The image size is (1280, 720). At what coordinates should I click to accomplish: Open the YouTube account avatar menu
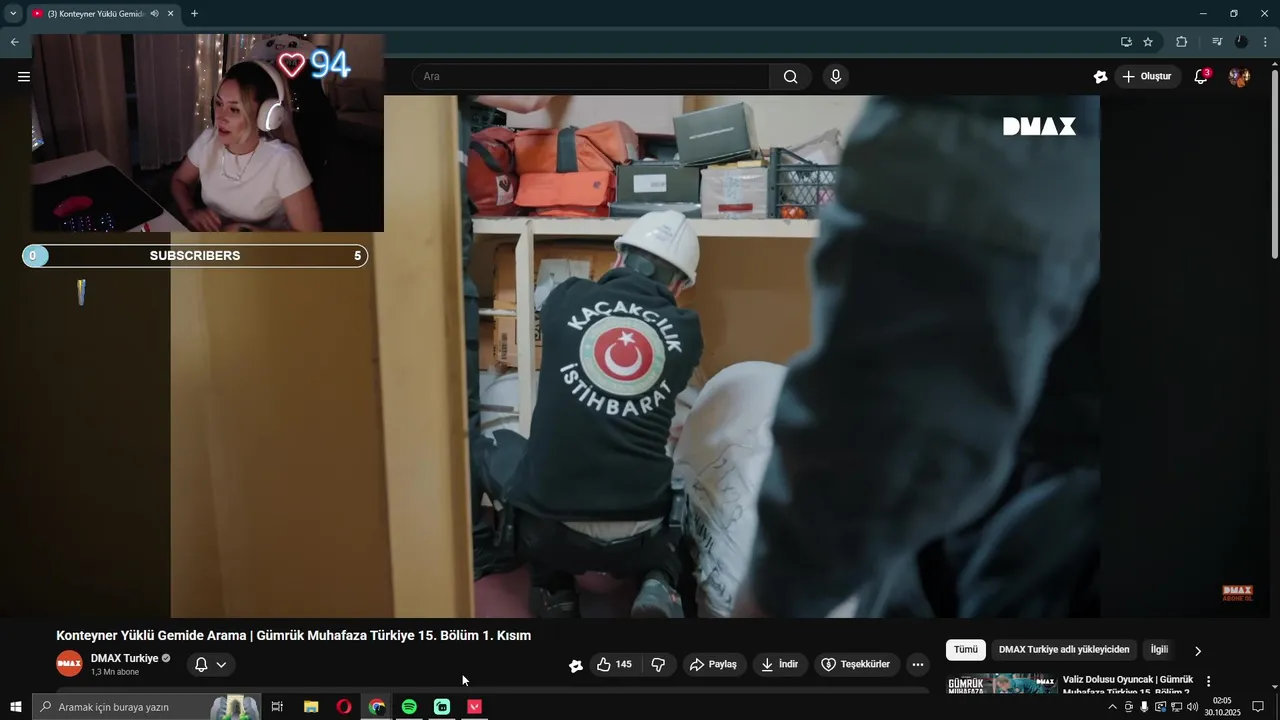tap(1239, 77)
